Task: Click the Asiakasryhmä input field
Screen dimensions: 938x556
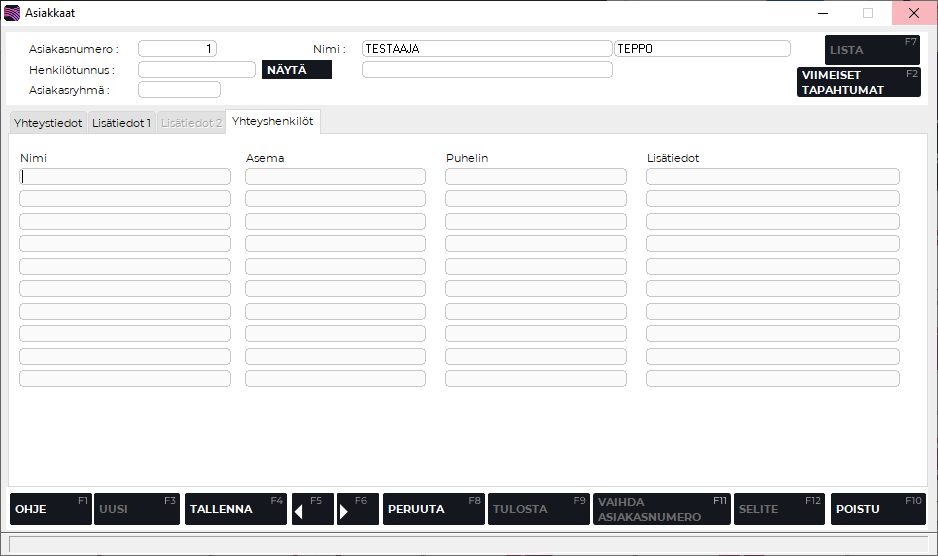Action: (178, 90)
